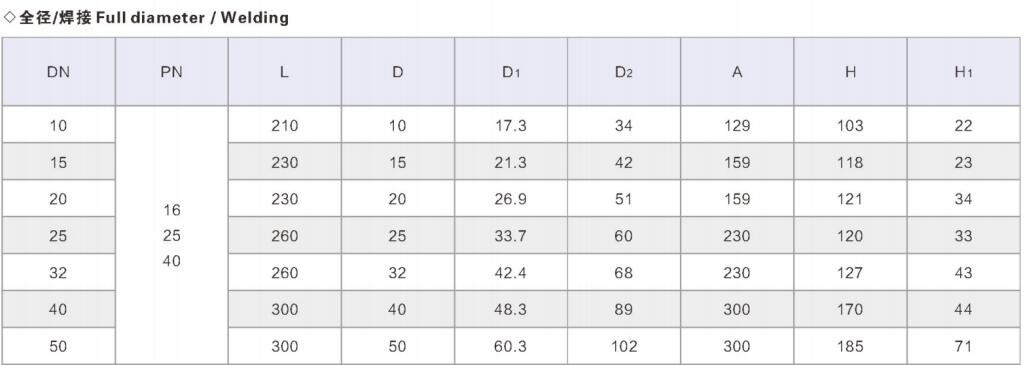This screenshot has width=1024, height=365.
Task: Select the H1 column header
Action: 964,72
